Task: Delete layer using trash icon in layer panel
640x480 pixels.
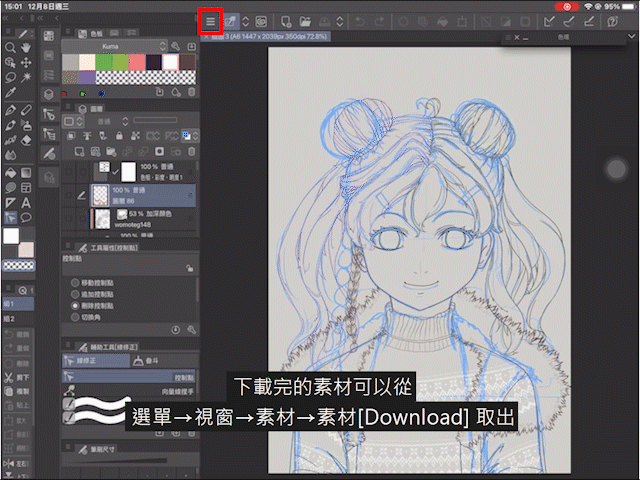Action: tap(191, 152)
